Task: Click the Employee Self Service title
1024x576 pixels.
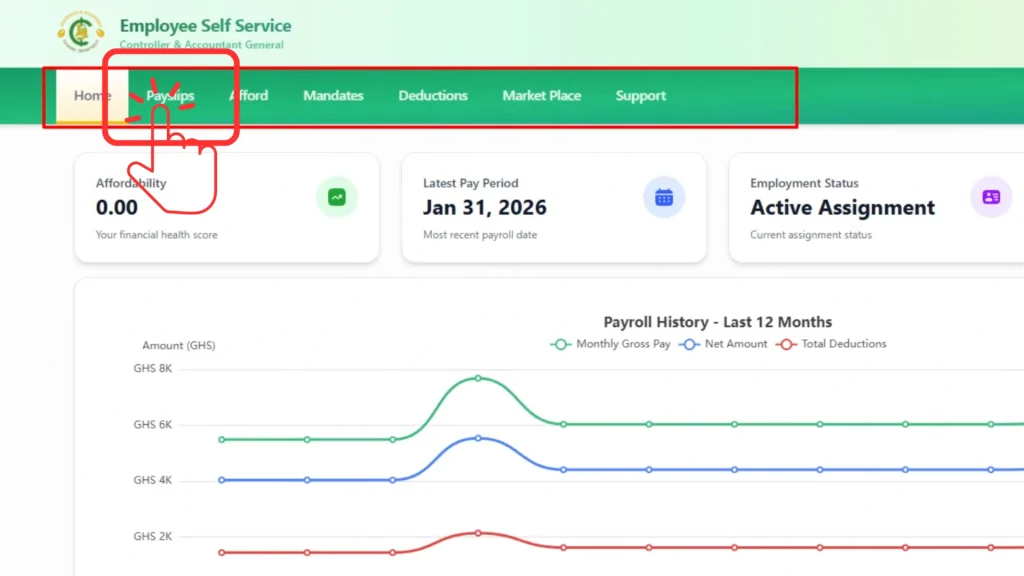Action: [x=206, y=25]
